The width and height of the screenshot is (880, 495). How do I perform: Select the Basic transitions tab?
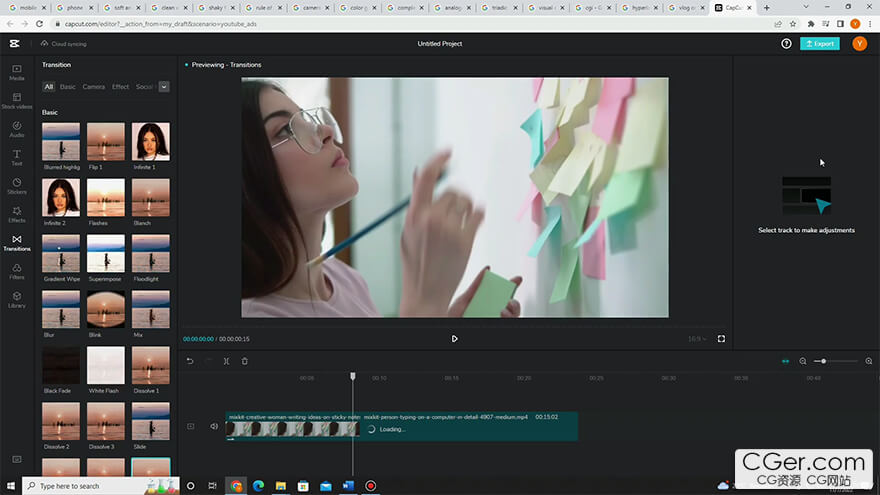[x=67, y=87]
